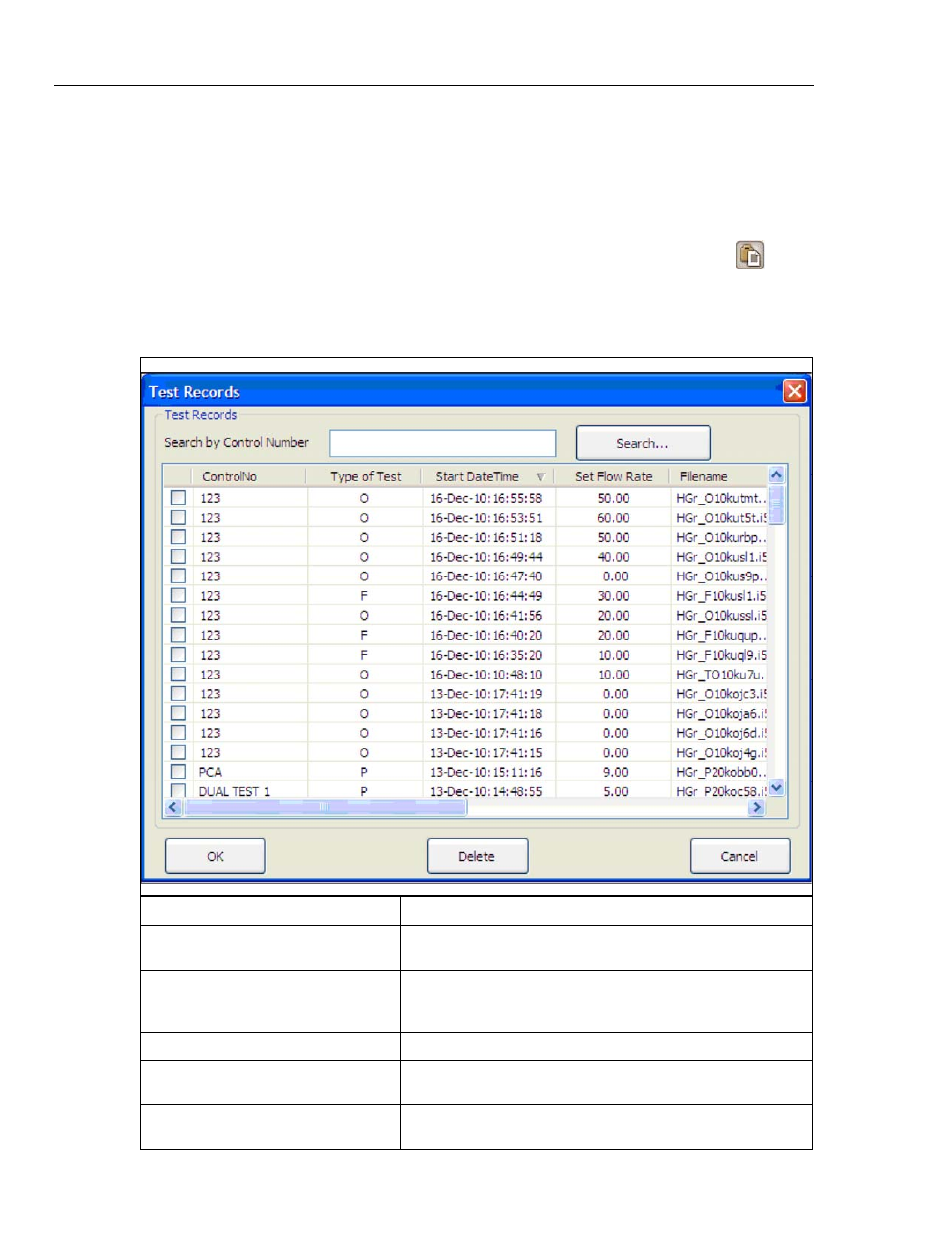This screenshot has width=952, height=1233.
Task: Select filename HGr_O10kutmt
Action: coord(721,498)
